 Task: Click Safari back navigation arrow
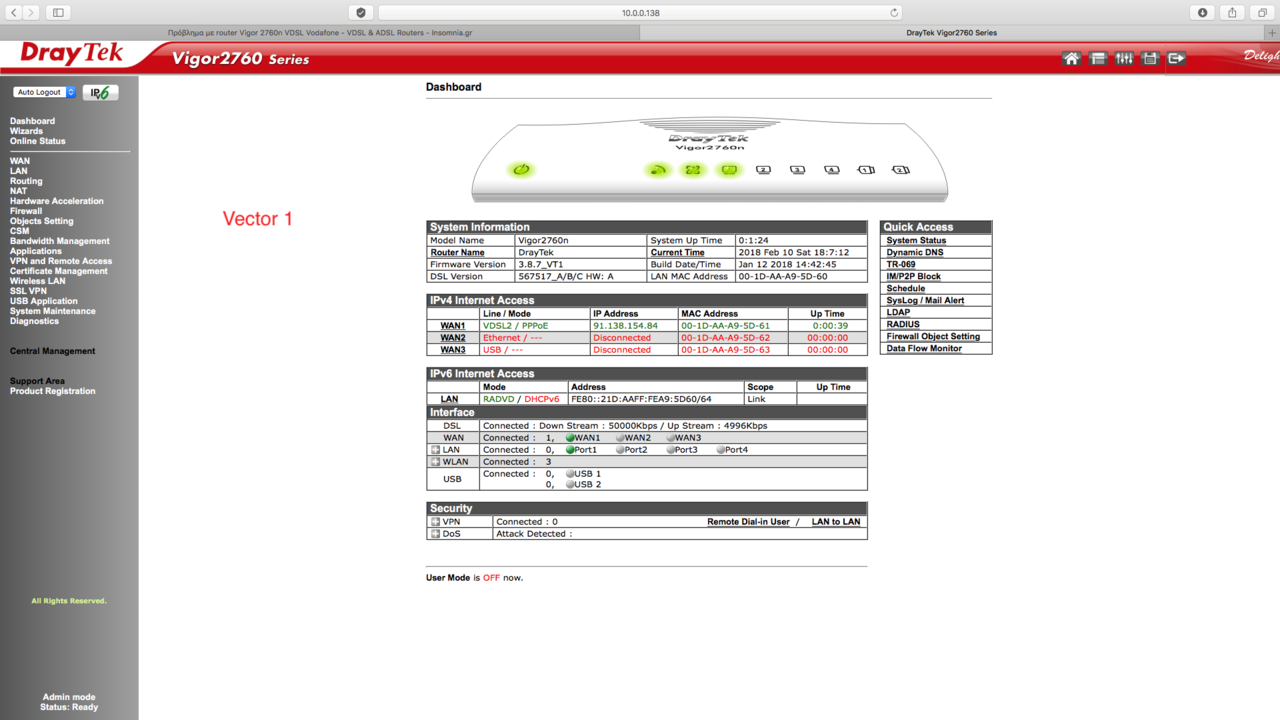click(15, 12)
